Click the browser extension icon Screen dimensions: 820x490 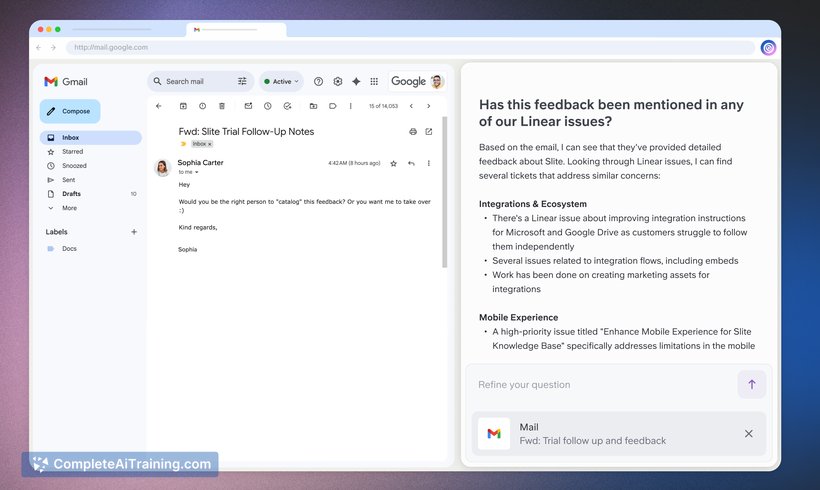[x=768, y=48]
